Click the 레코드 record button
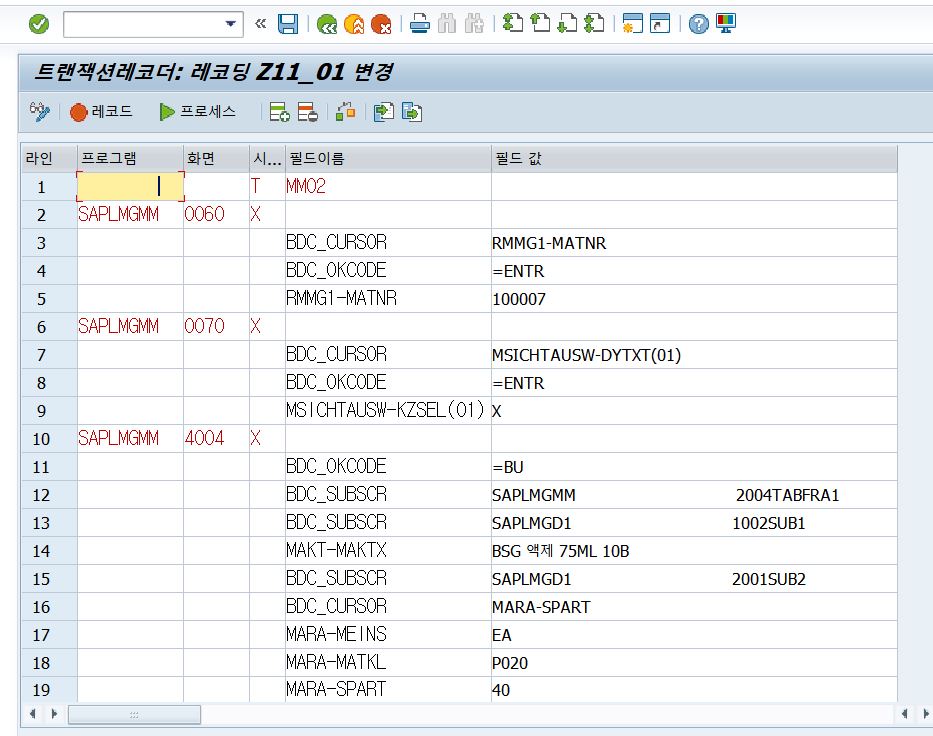 coord(101,112)
